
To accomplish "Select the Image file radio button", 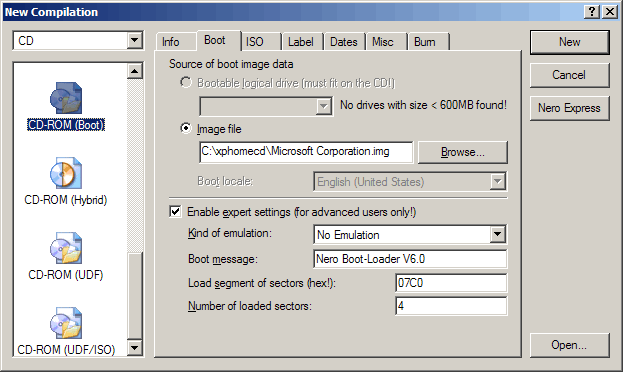I will pos(186,128).
